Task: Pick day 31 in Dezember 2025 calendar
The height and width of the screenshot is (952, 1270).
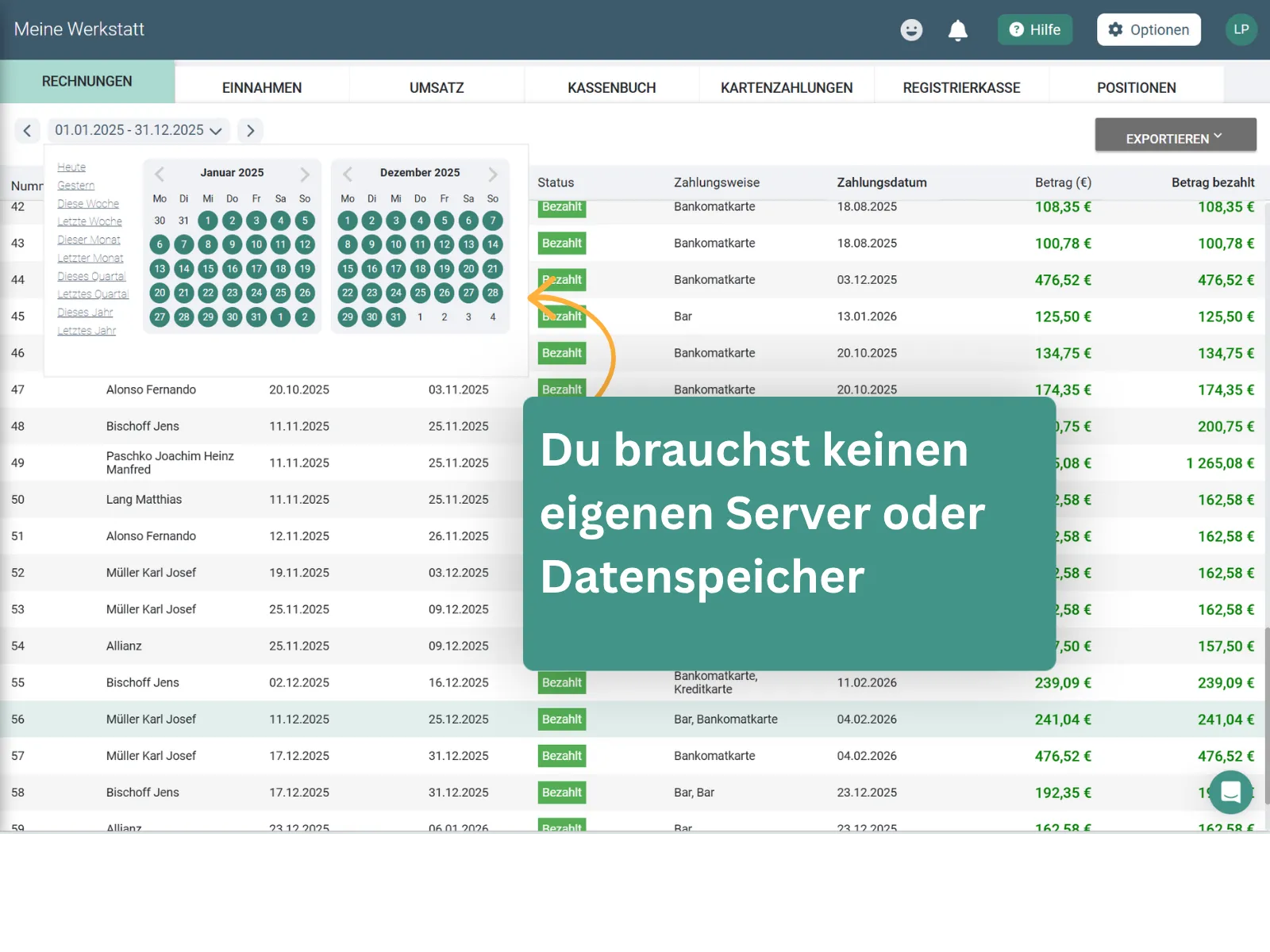Action: click(396, 317)
